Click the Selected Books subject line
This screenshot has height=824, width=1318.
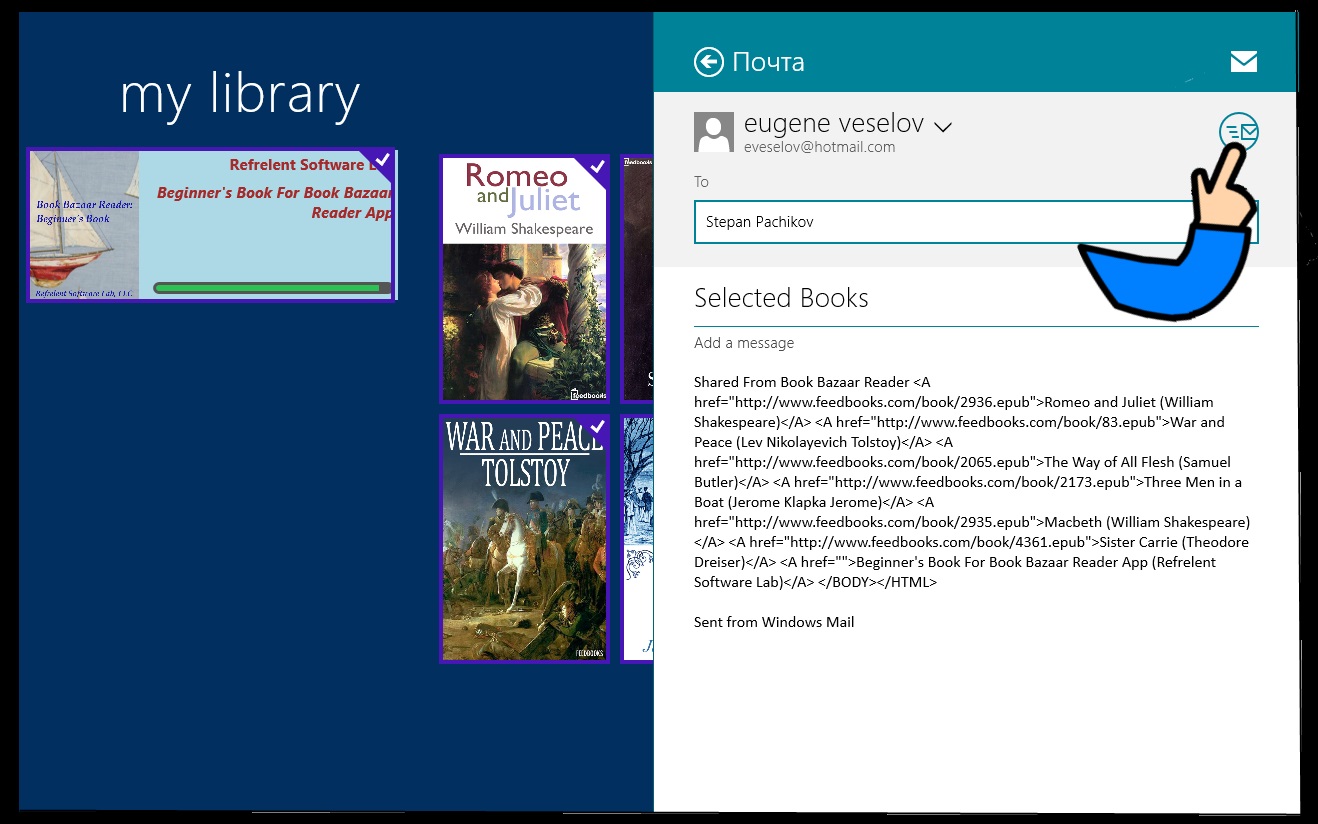point(781,298)
